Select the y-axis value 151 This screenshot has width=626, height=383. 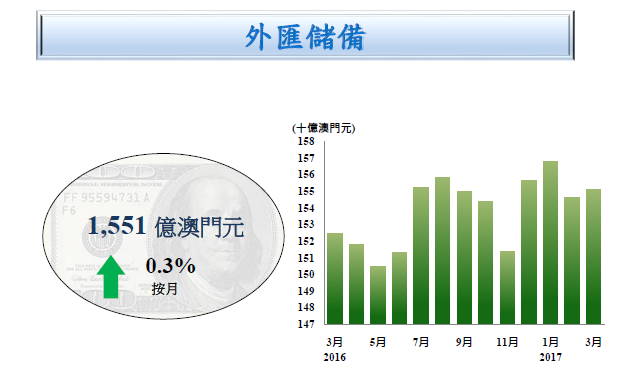pyautogui.click(x=306, y=258)
